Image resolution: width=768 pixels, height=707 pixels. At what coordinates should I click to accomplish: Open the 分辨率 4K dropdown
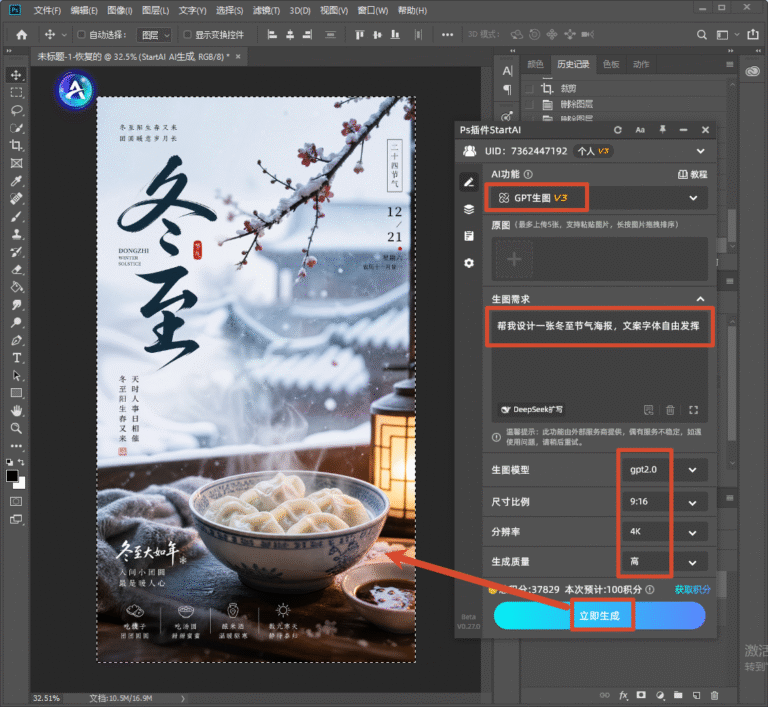(x=664, y=532)
